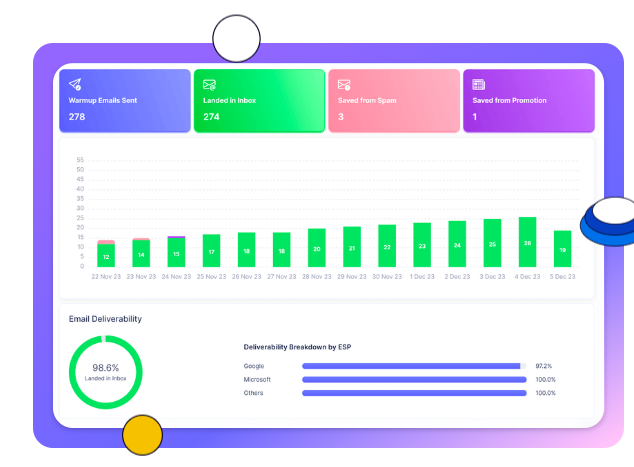Click the Microsoft deliverability progress bar
The height and width of the screenshot is (467, 634).
click(414, 380)
